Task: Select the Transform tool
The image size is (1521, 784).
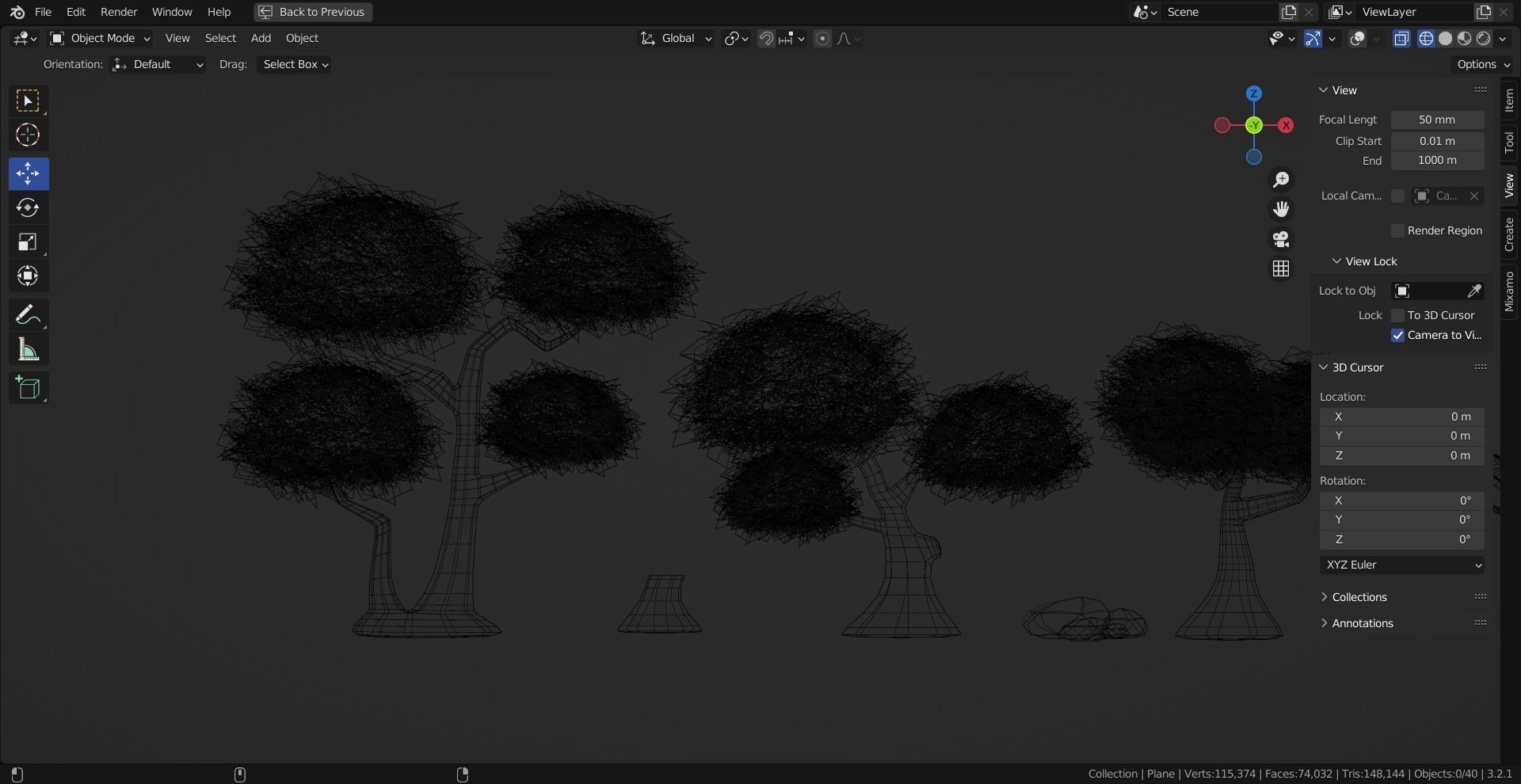Action: point(28,276)
